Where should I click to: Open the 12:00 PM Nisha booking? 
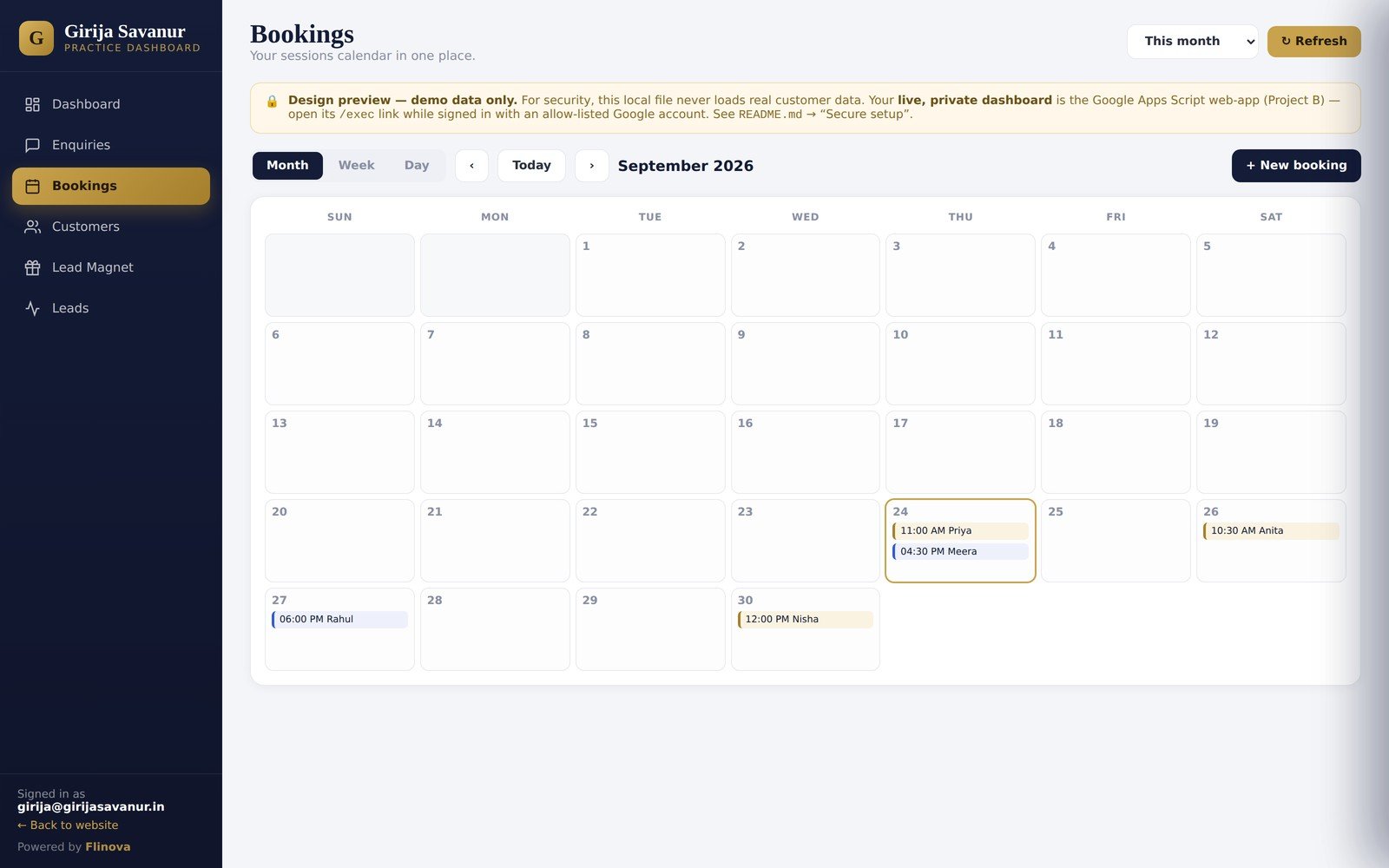[x=806, y=620]
